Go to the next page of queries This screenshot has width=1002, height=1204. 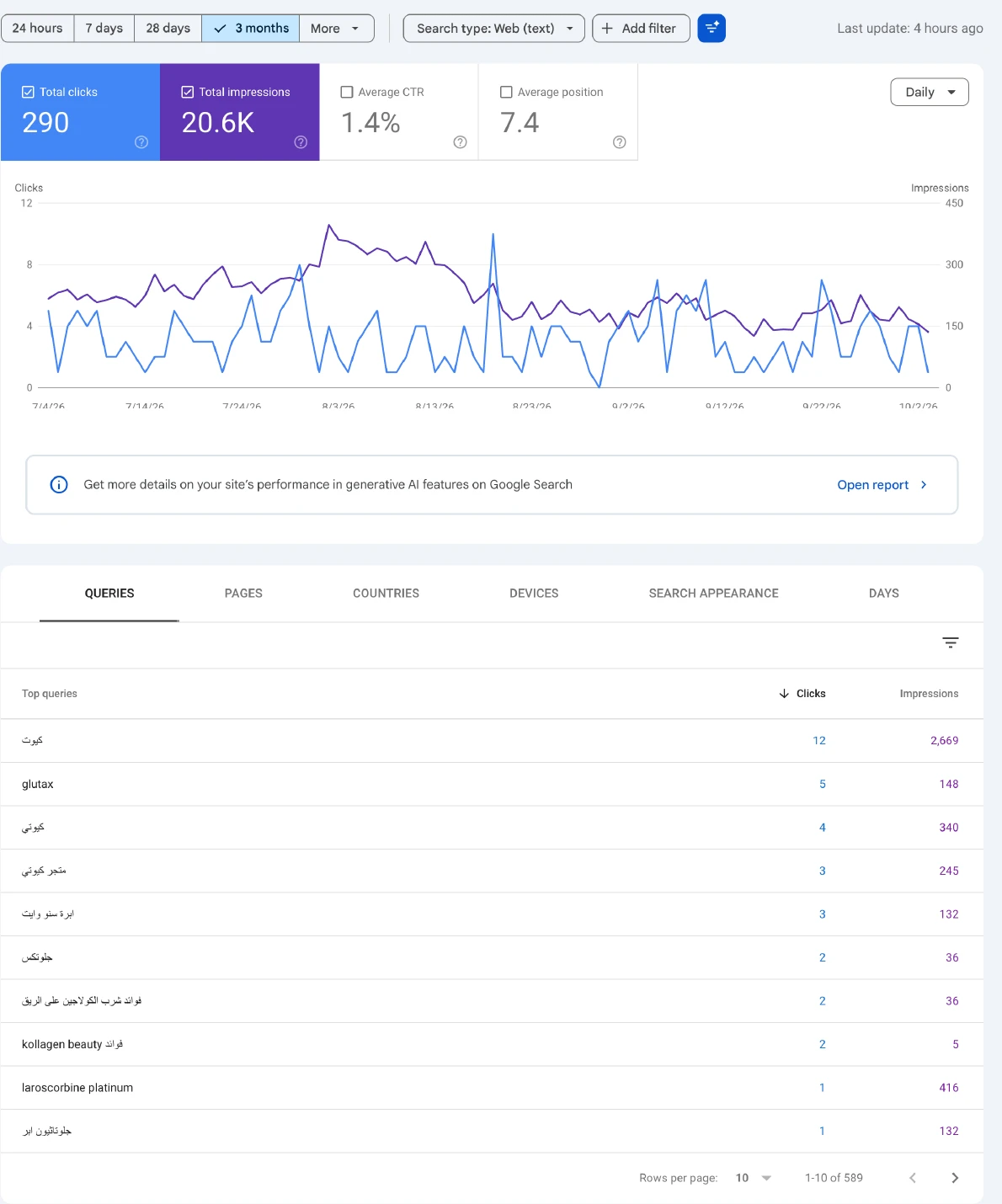[x=955, y=1178]
